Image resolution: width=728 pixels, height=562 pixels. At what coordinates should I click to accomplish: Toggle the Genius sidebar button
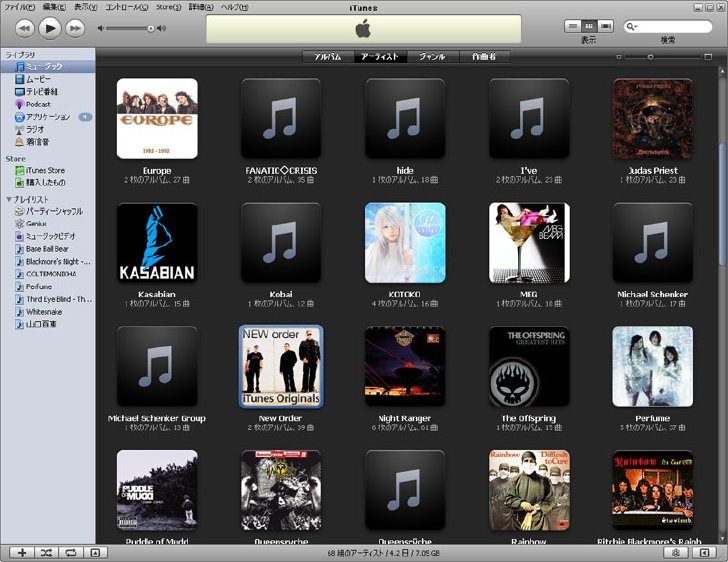point(705,553)
